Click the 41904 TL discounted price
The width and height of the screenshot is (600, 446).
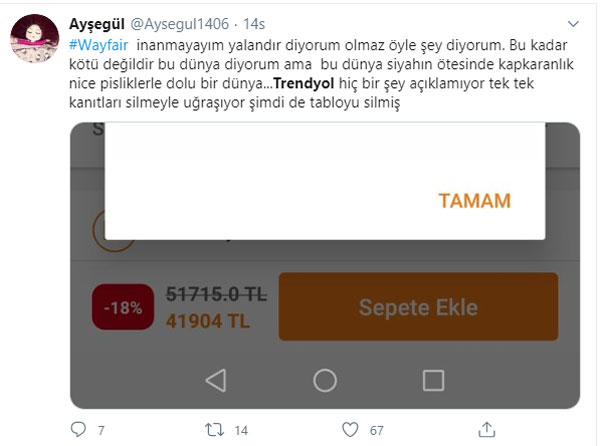[x=208, y=321]
